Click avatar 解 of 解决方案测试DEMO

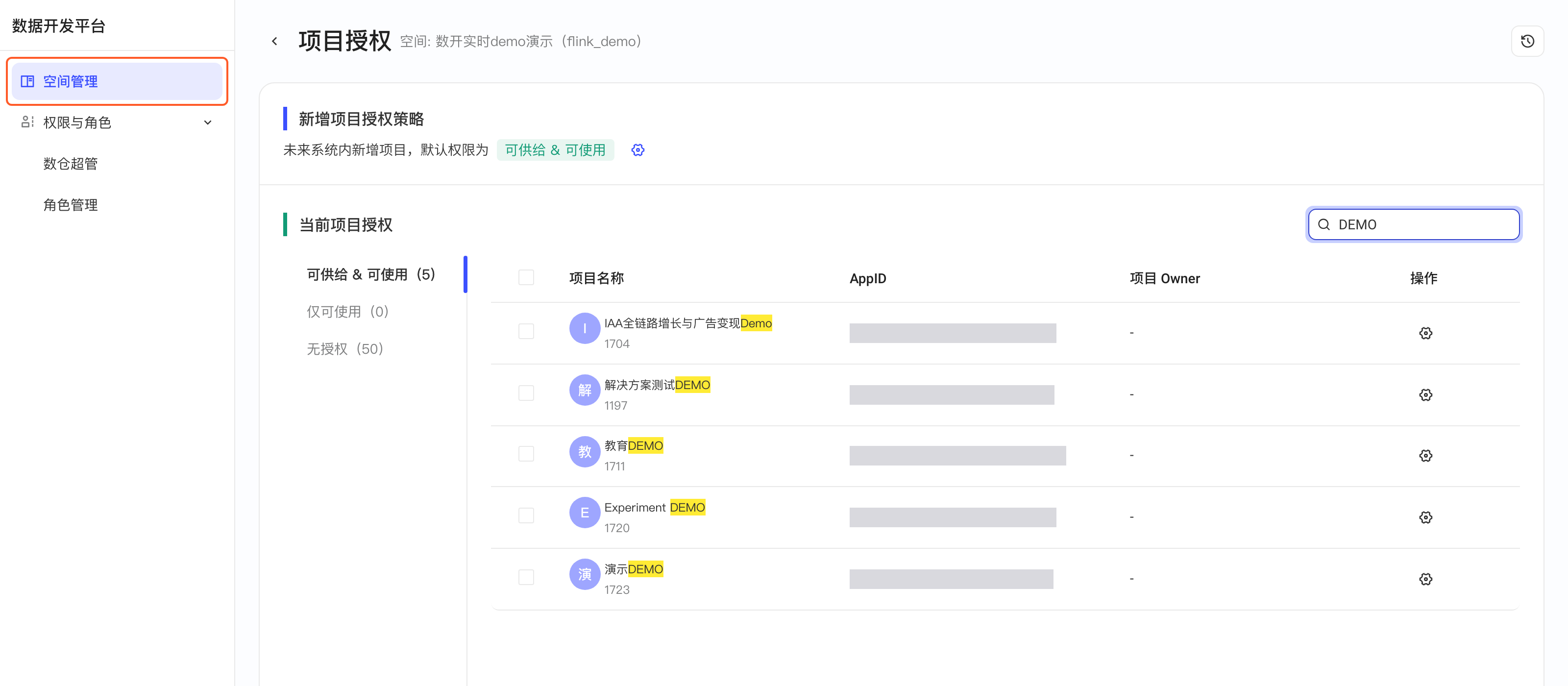point(585,390)
